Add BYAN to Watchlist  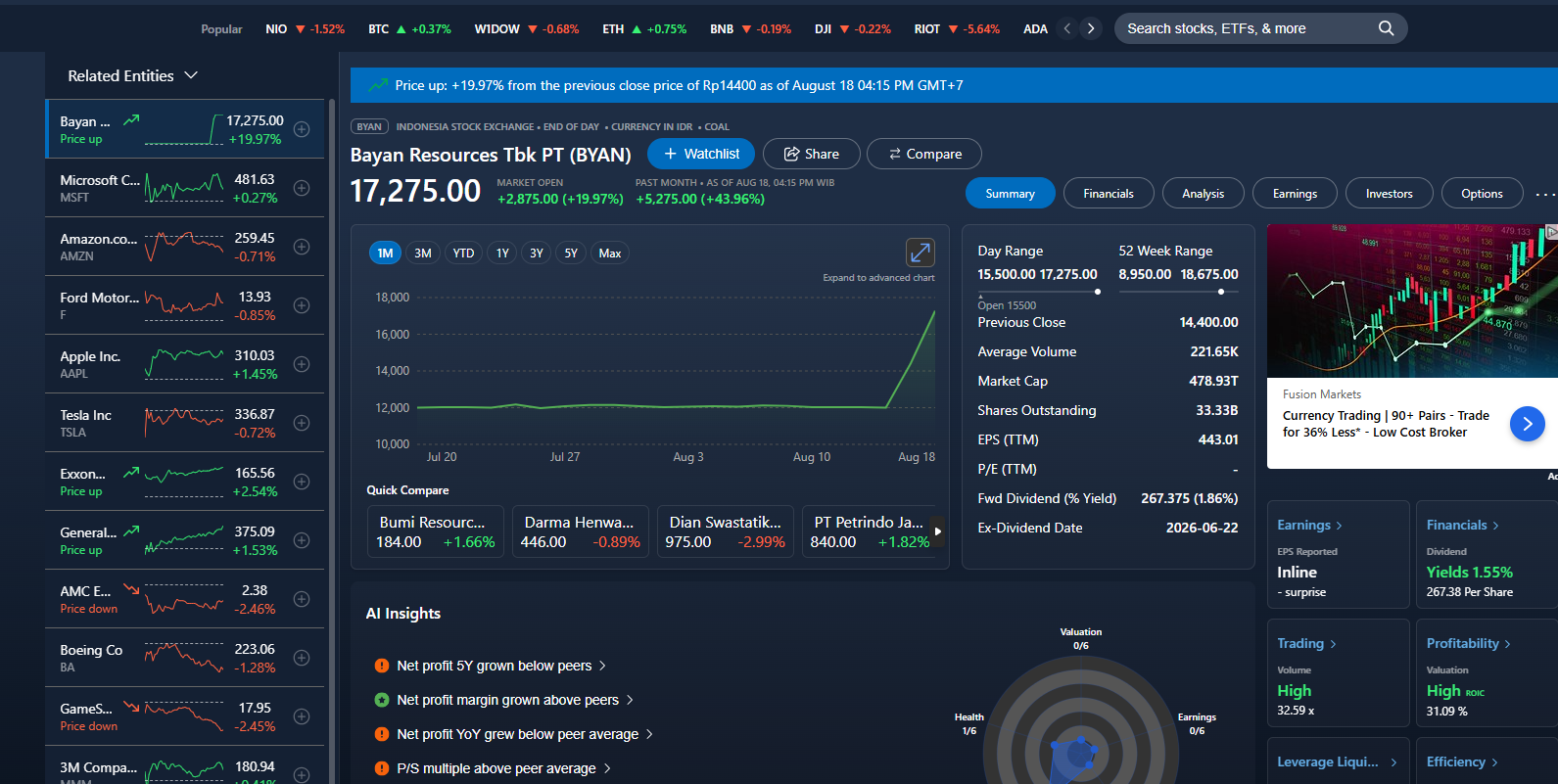[x=701, y=154]
